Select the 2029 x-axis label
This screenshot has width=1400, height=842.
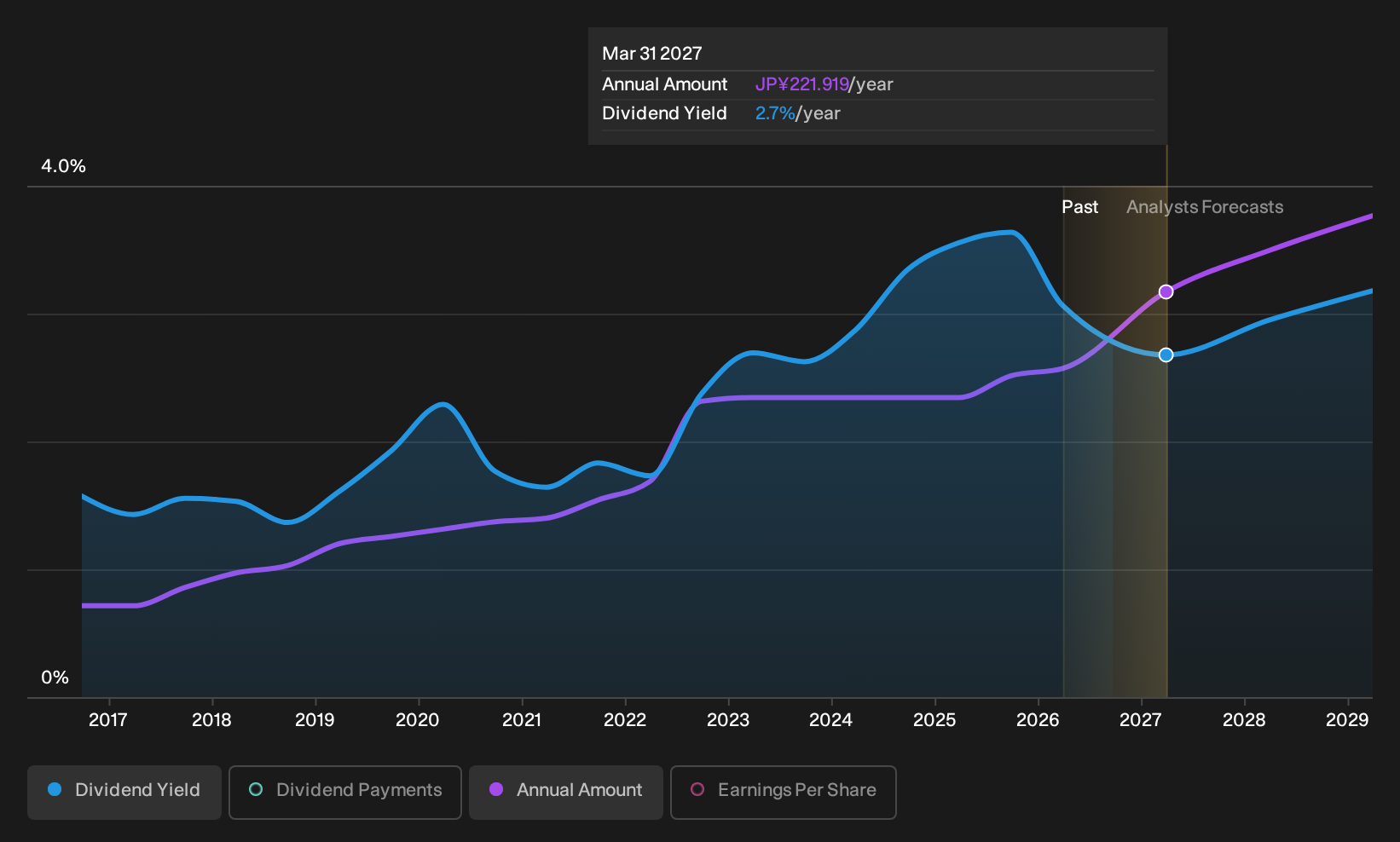click(1347, 720)
